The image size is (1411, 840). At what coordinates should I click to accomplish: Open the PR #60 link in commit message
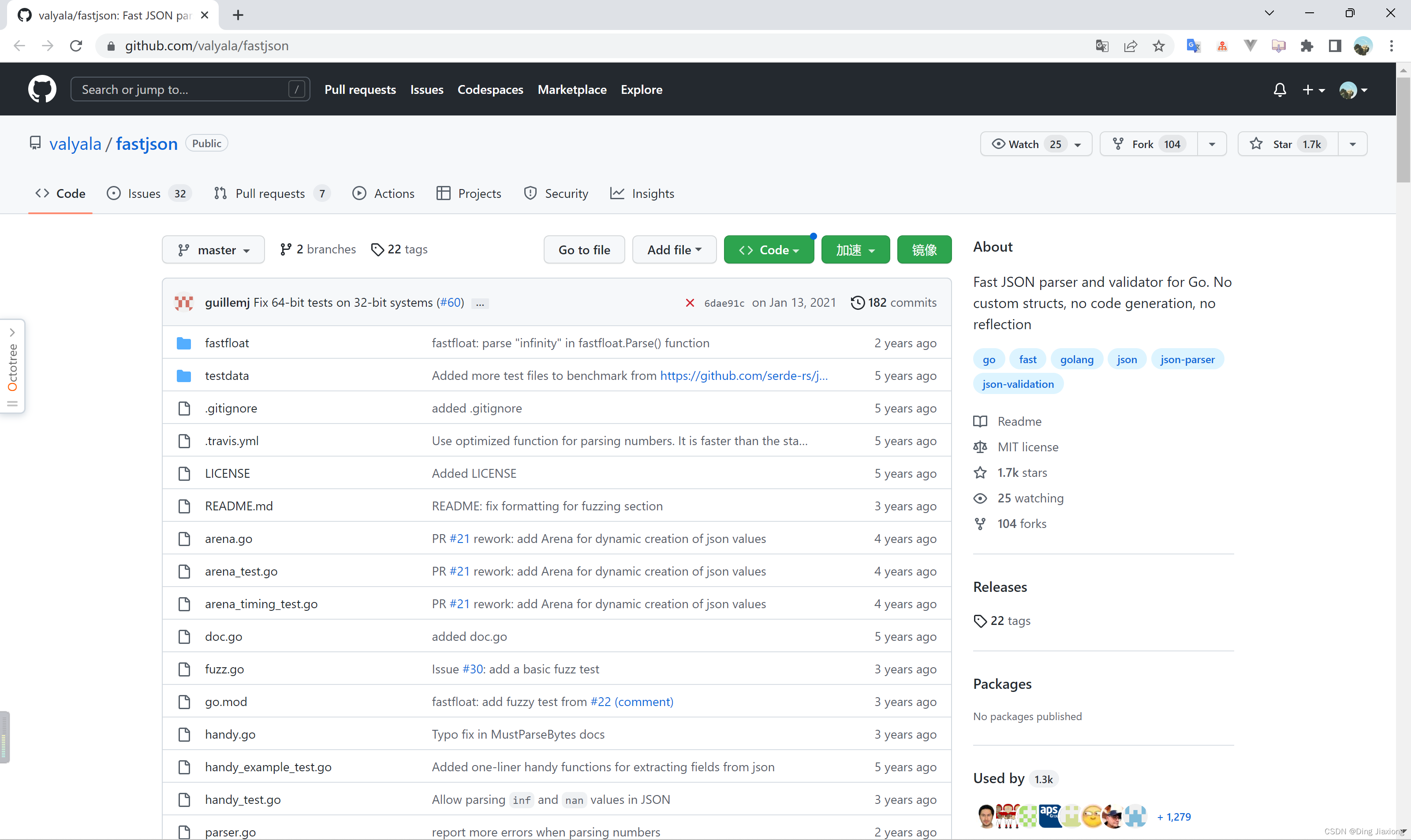(x=451, y=303)
